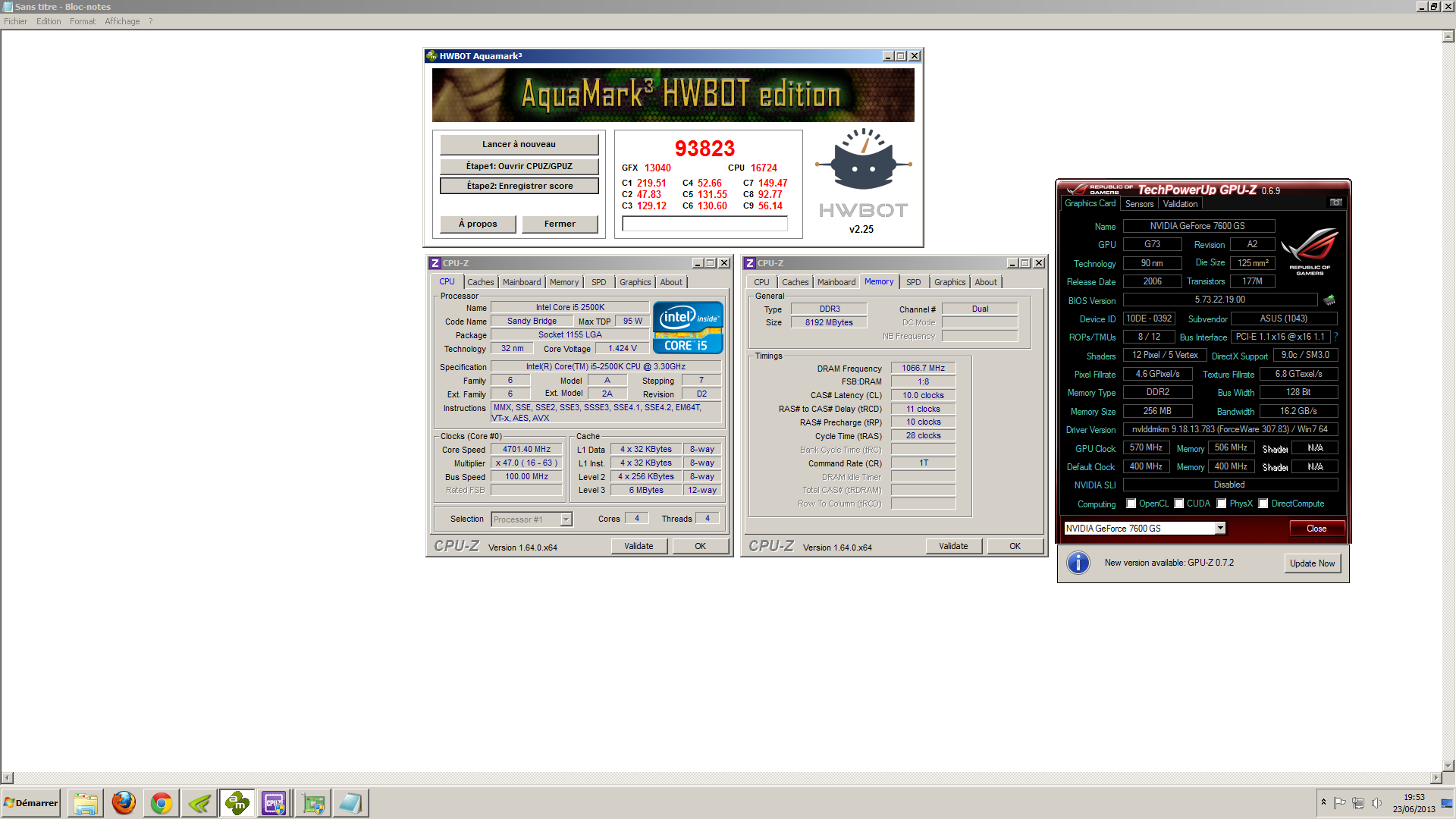Click the Intel Core i5 logo in CPU-Z
The height and width of the screenshot is (819, 1456).
688,328
